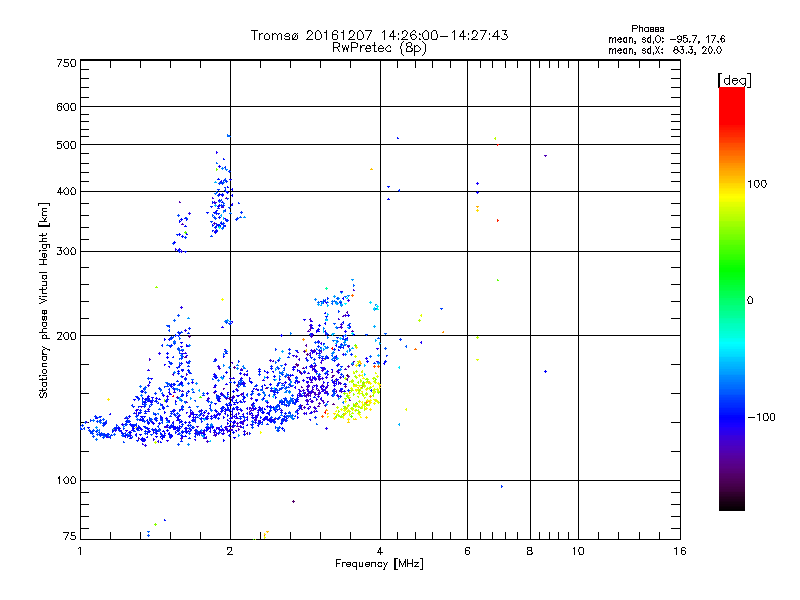Click the y-axis tick label '600'

tap(66, 107)
